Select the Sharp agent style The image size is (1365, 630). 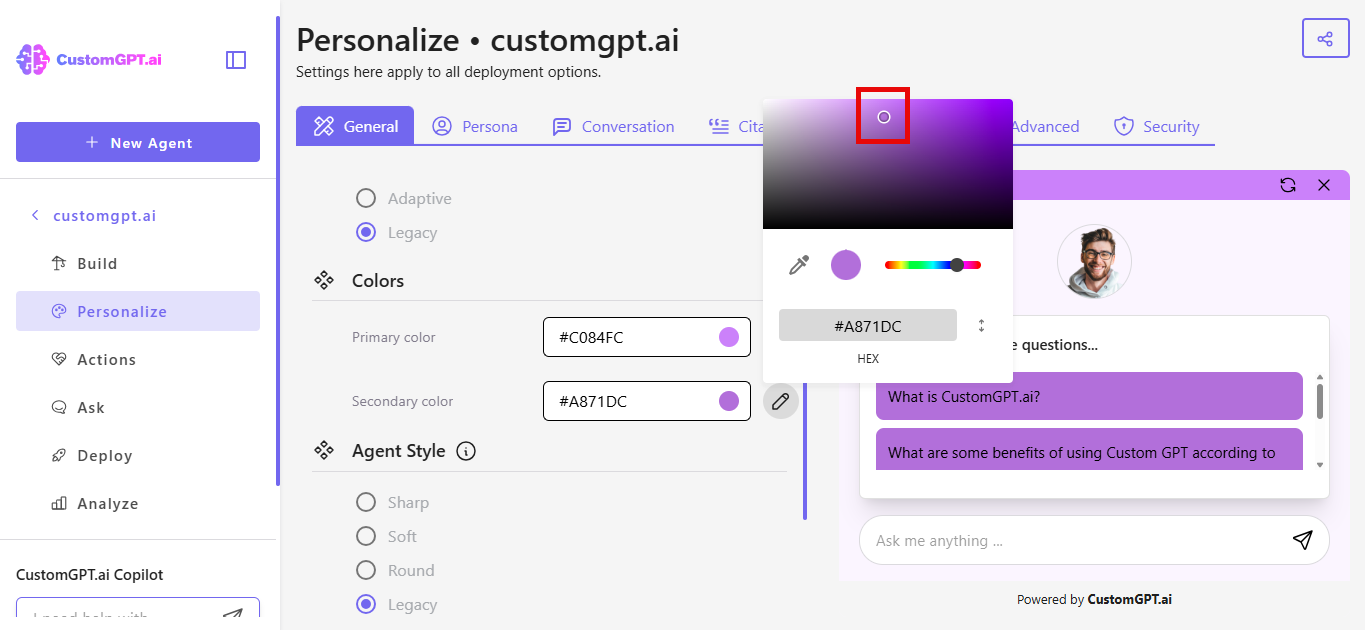pyautogui.click(x=366, y=502)
